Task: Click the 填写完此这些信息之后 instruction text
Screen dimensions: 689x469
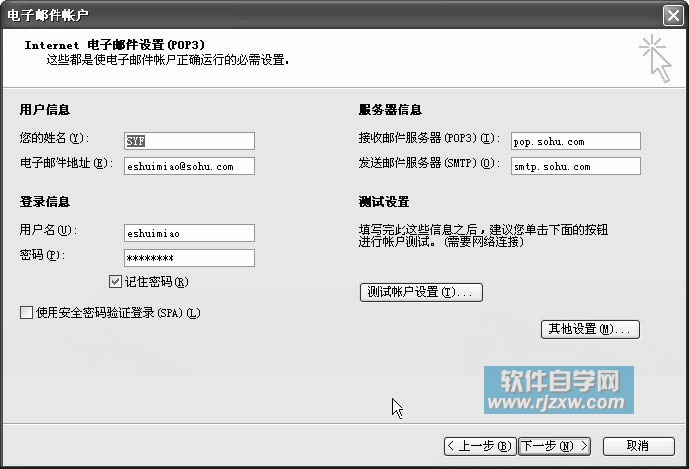Action: click(x=483, y=236)
